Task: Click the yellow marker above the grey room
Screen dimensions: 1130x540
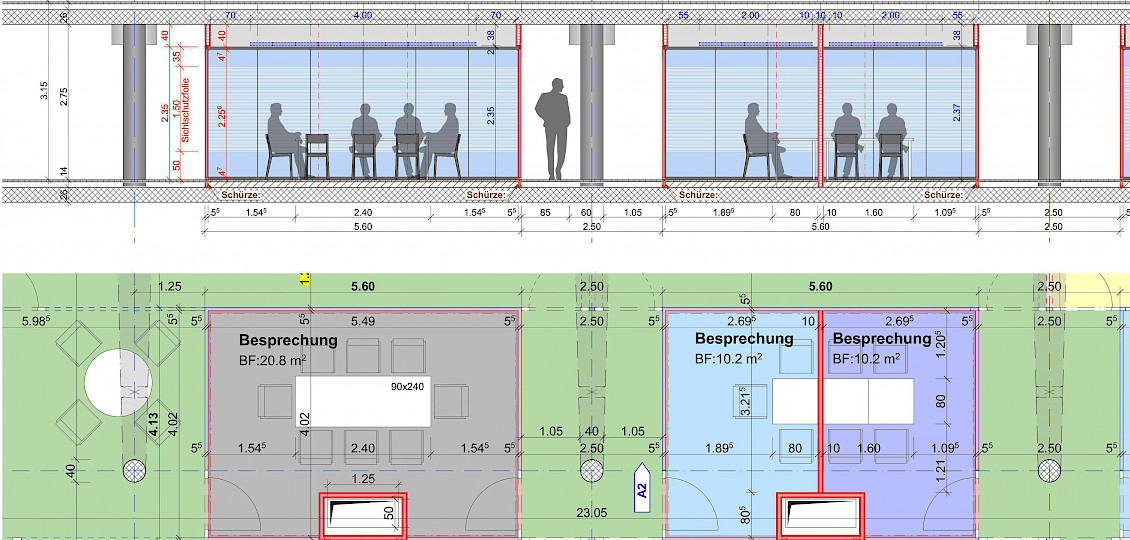Action: (304, 281)
